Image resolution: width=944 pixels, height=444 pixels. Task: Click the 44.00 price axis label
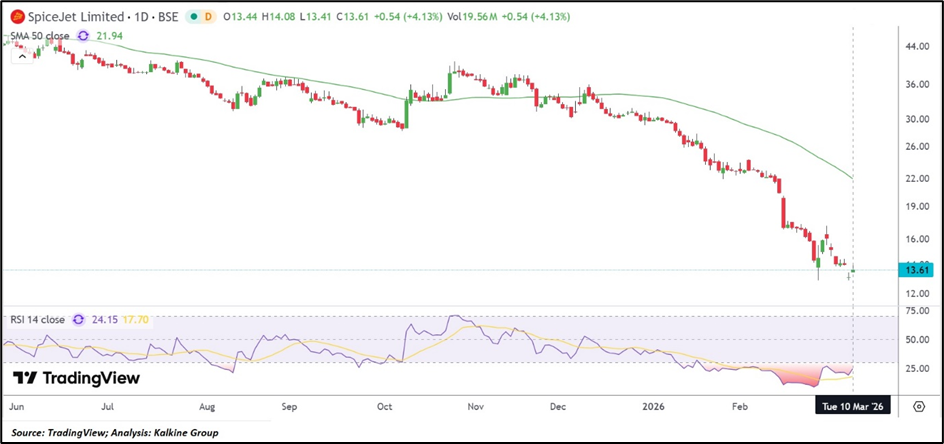point(917,47)
